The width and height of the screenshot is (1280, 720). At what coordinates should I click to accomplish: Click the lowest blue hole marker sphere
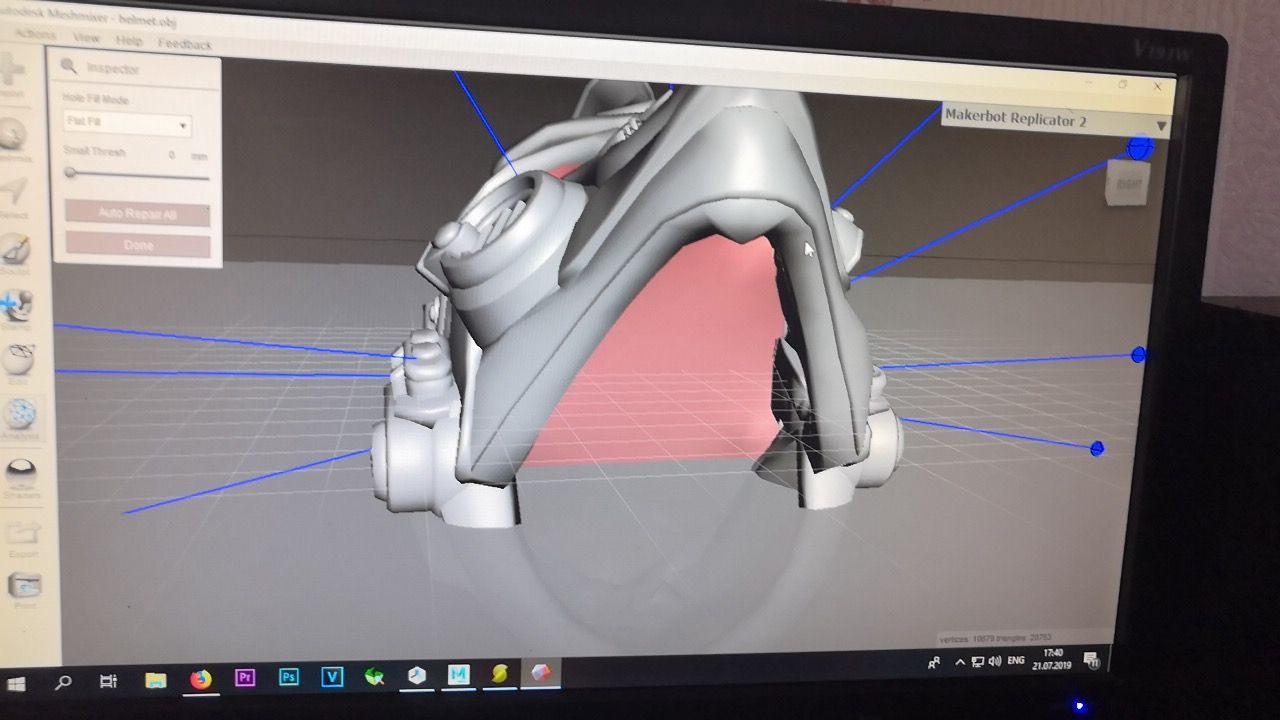pos(1097,448)
